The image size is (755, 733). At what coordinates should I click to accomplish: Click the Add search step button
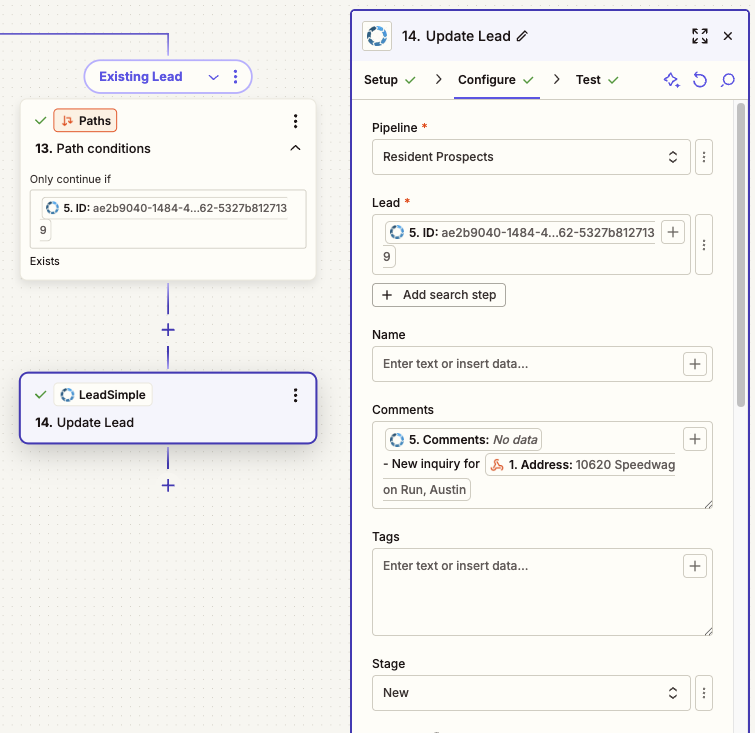439,295
